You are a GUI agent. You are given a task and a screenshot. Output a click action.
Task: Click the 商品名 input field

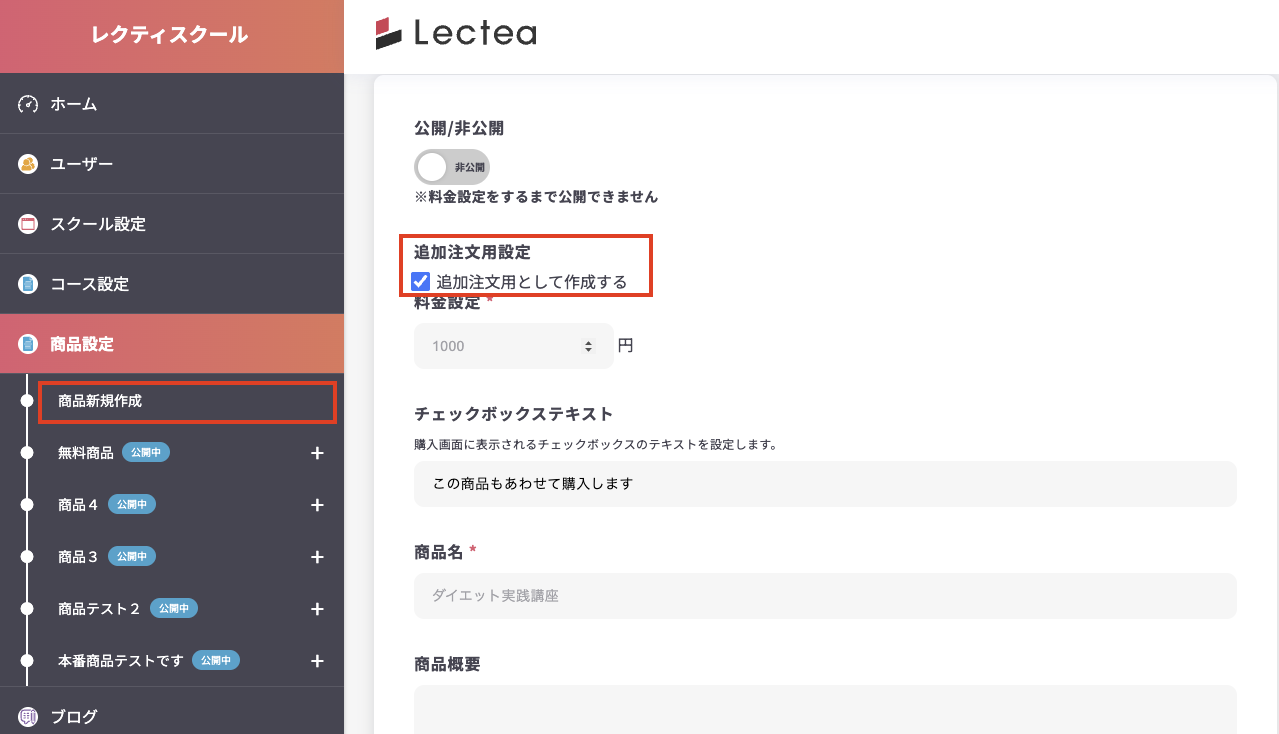(x=825, y=595)
